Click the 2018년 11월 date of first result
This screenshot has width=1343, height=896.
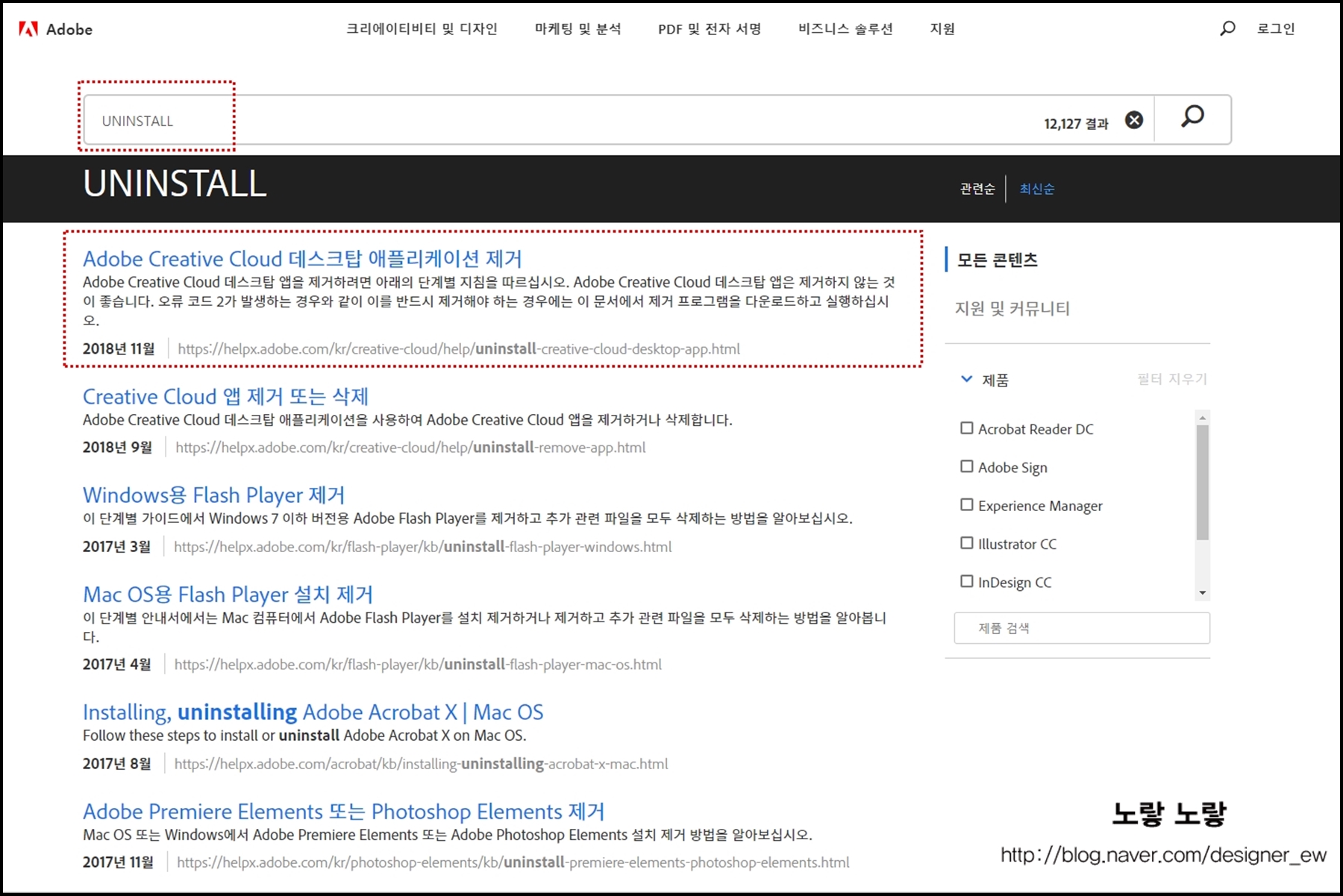(x=119, y=348)
